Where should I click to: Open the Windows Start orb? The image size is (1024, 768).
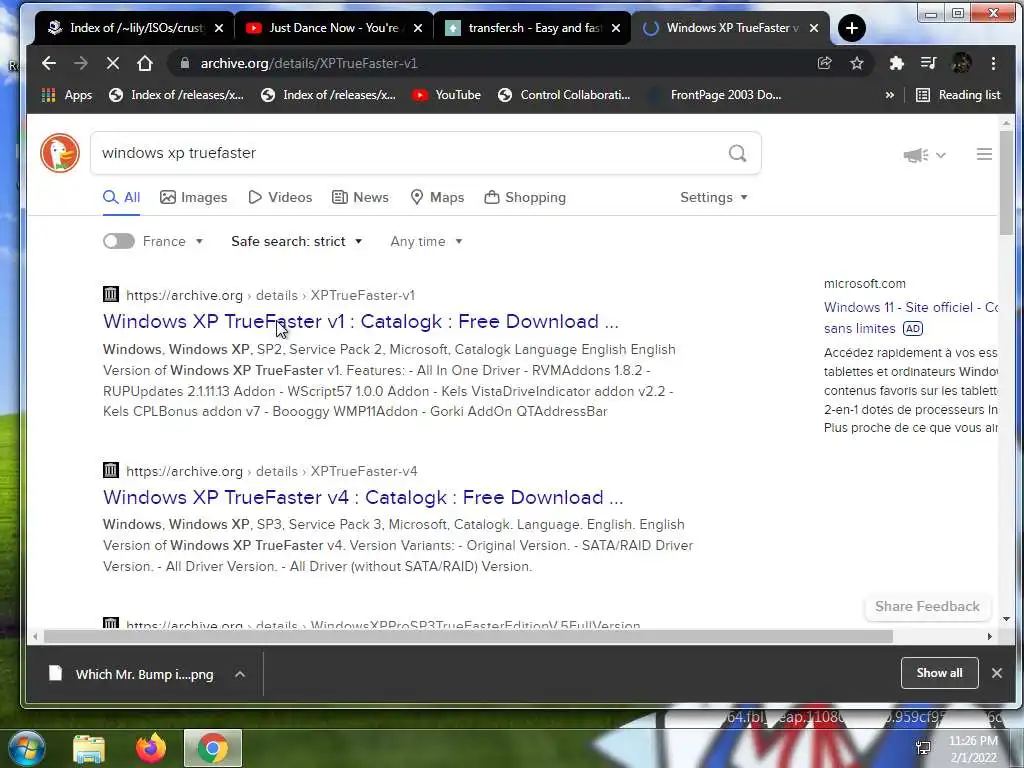[26, 748]
